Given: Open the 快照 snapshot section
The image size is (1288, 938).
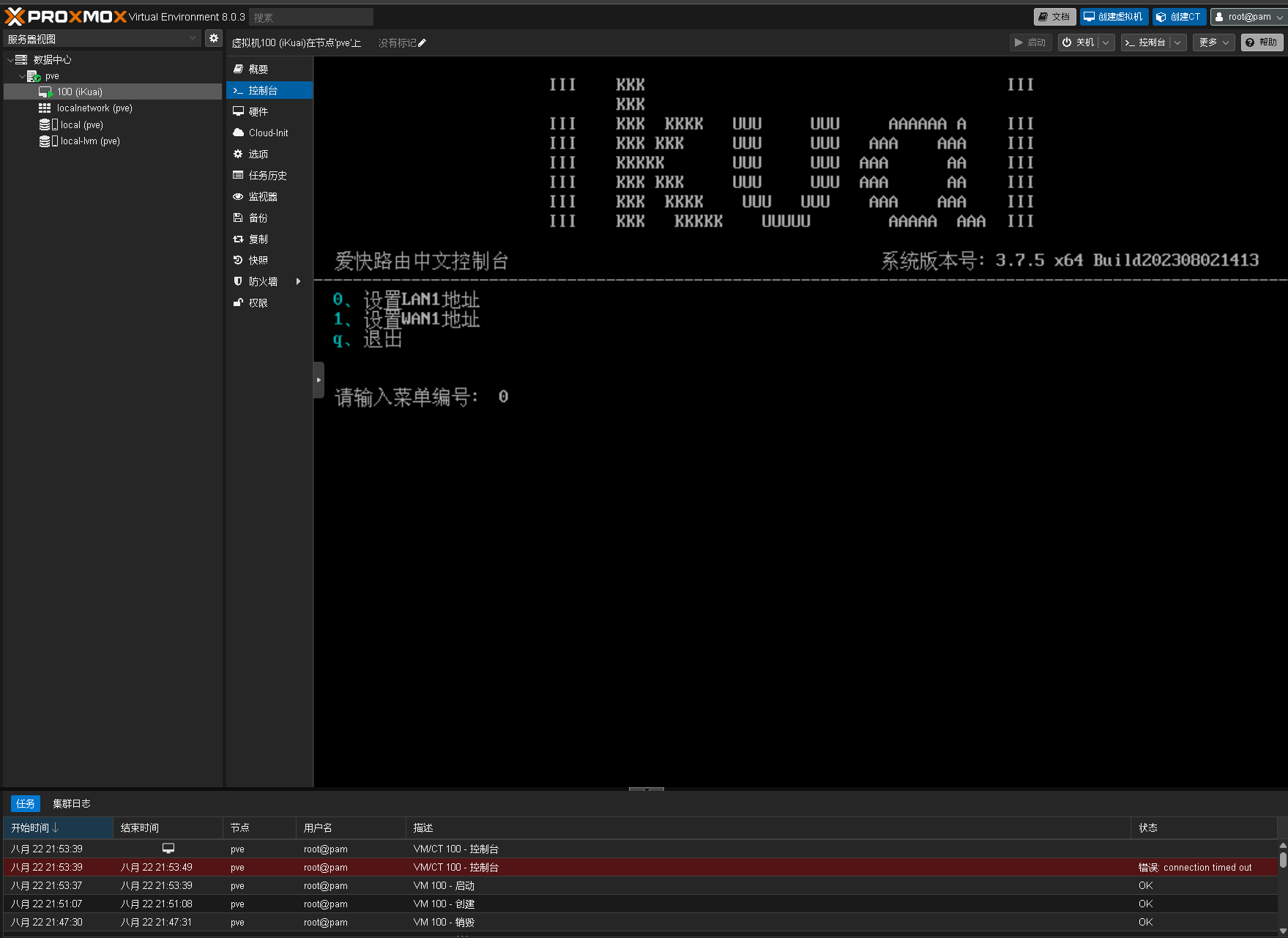Looking at the screenshot, I should point(258,260).
